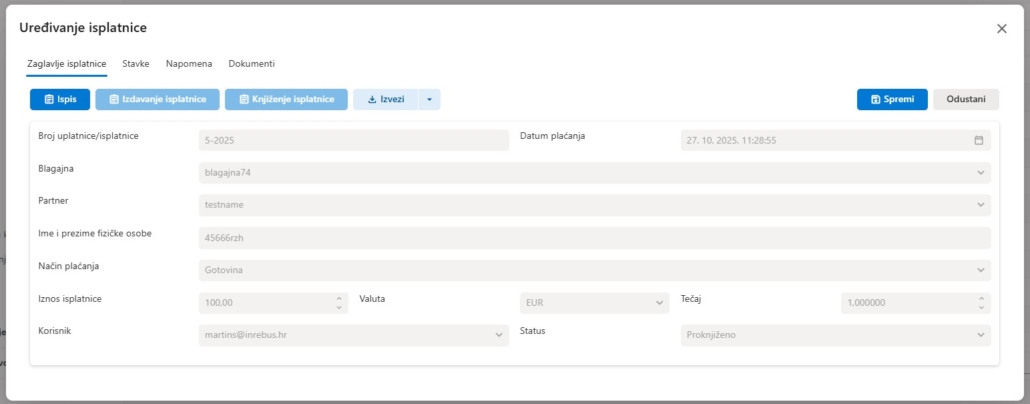Open the Napomena tab
This screenshot has height=404, width=1030.
point(189,63)
